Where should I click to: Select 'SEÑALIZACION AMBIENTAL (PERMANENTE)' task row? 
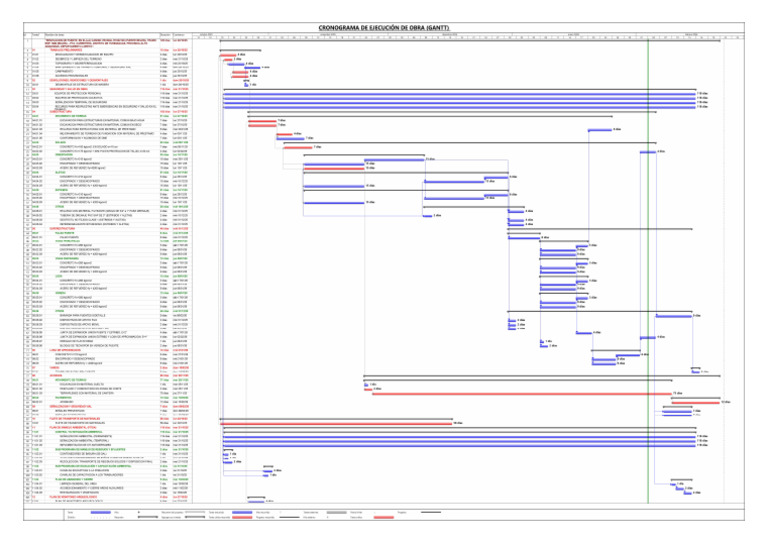click(x=108, y=436)
